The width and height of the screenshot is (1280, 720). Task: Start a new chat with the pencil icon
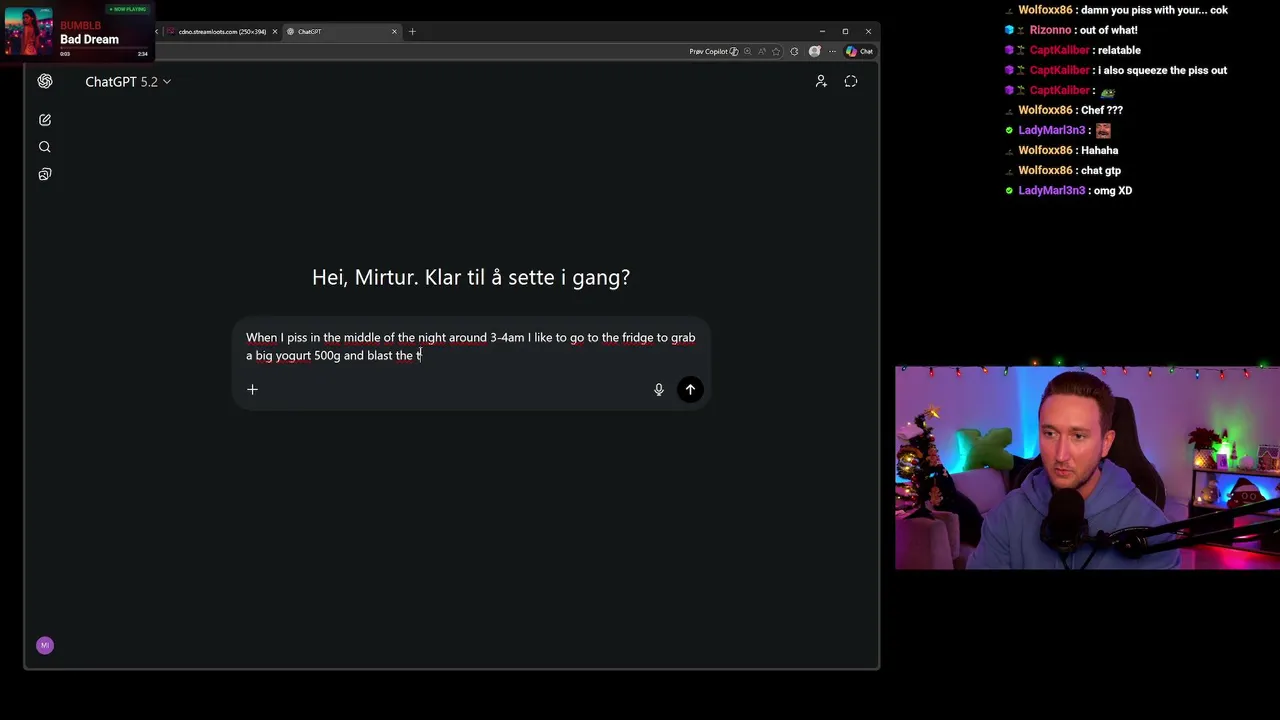pyautogui.click(x=45, y=120)
